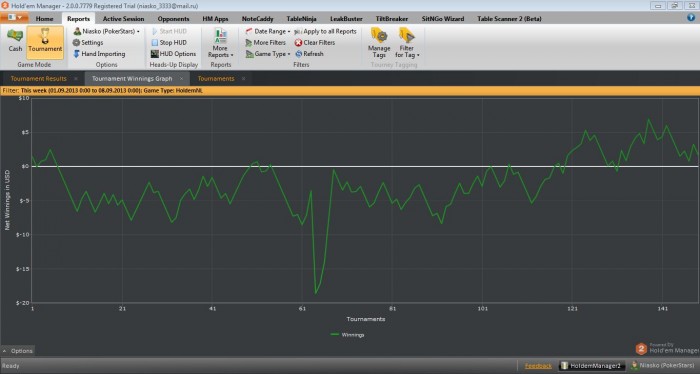Select Tournament game mode

tap(45, 42)
